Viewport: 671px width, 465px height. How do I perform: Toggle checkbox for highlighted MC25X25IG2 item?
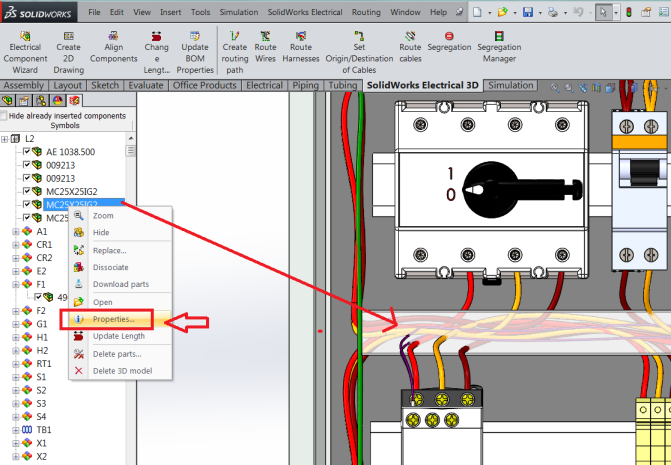27,204
